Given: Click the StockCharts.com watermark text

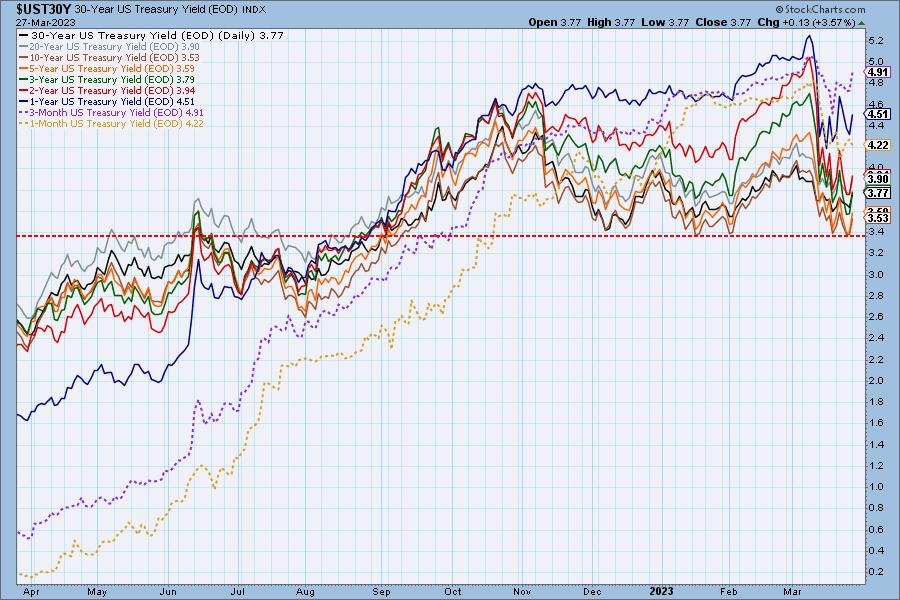Looking at the screenshot, I should [820, 9].
